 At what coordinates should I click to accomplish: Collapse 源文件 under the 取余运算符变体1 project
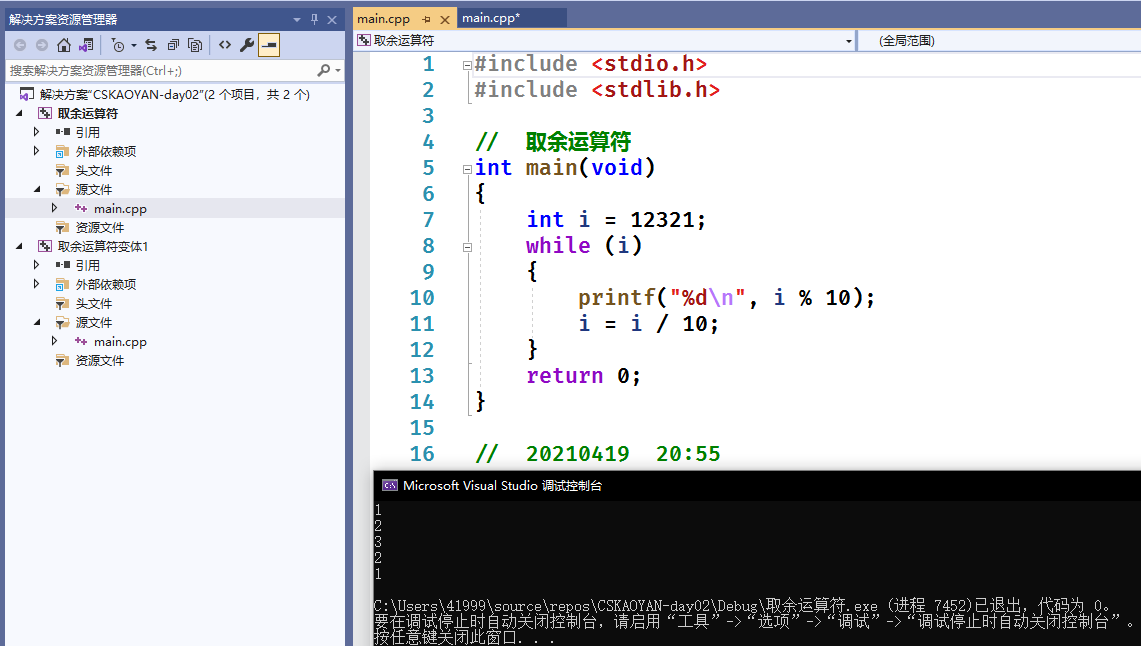[37, 322]
